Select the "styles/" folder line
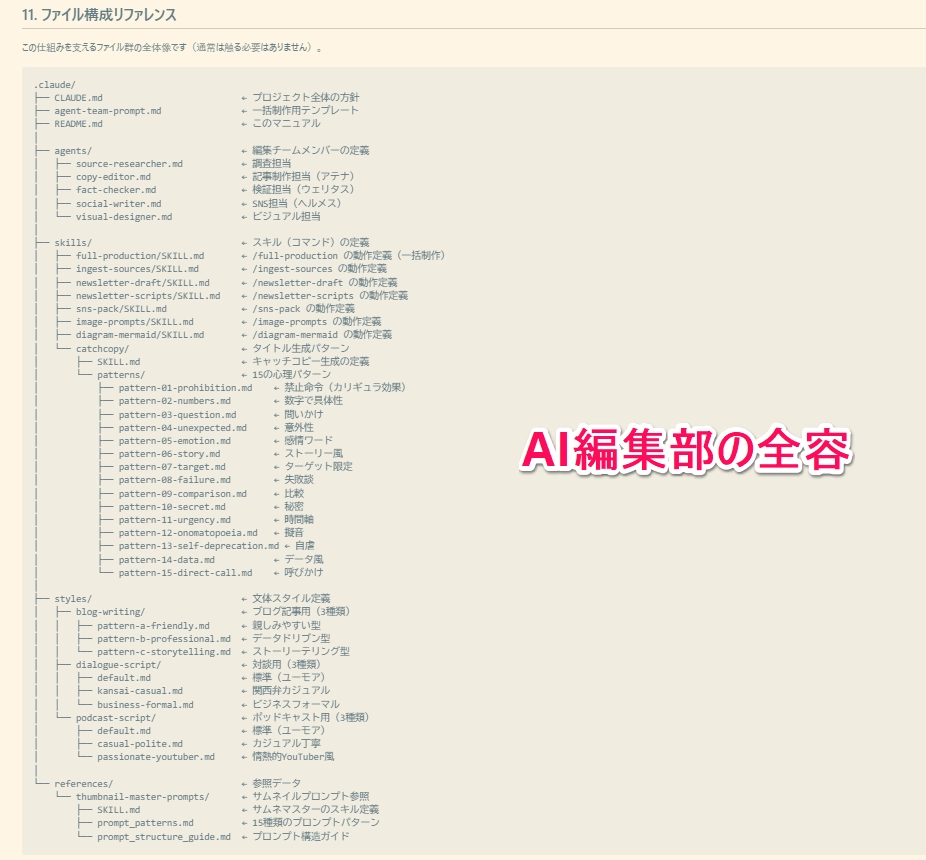The width and height of the screenshot is (926, 860). 73,599
